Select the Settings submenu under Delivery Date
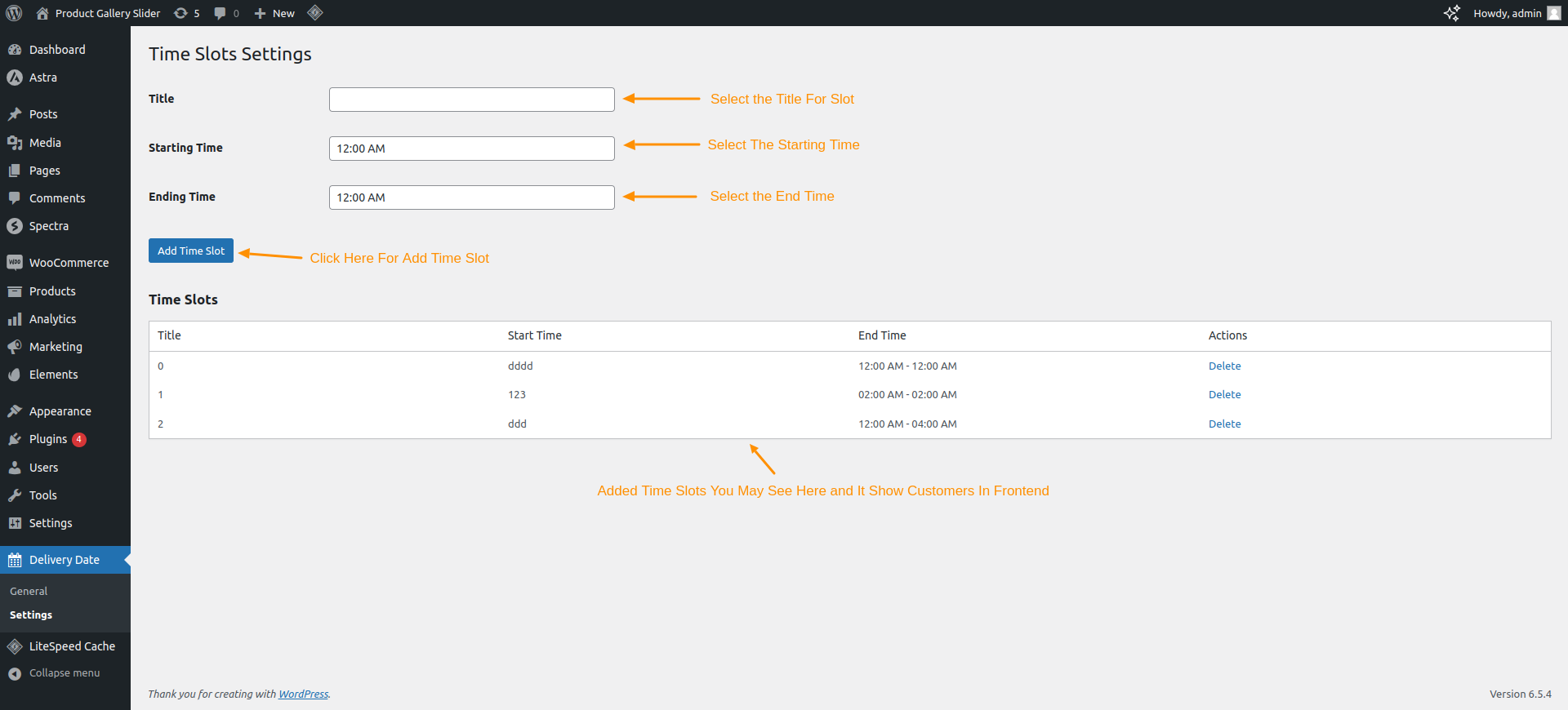 pyautogui.click(x=31, y=615)
